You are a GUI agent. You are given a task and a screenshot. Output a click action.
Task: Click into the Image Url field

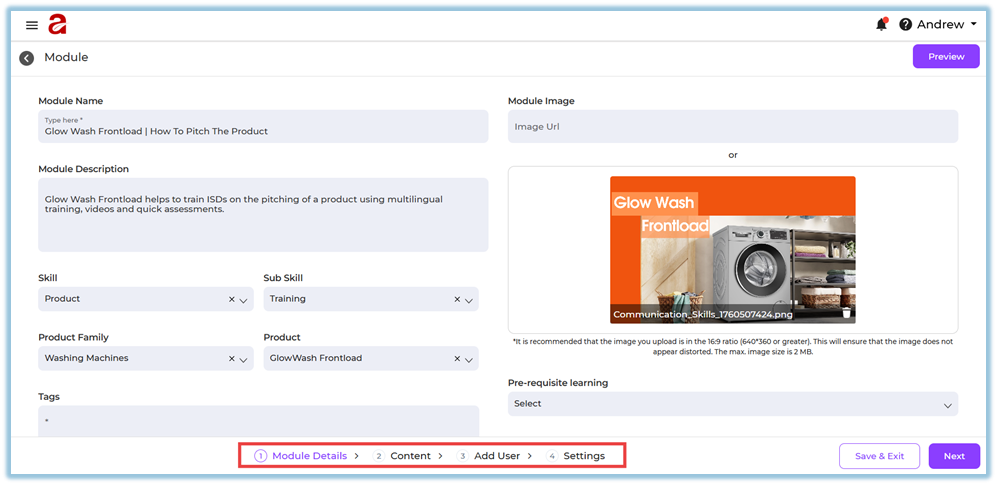click(x=732, y=127)
